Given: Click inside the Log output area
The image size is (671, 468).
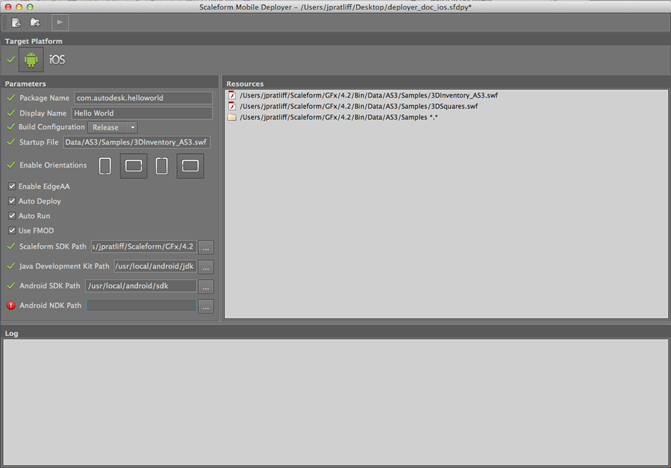Looking at the screenshot, I should click(x=335, y=402).
